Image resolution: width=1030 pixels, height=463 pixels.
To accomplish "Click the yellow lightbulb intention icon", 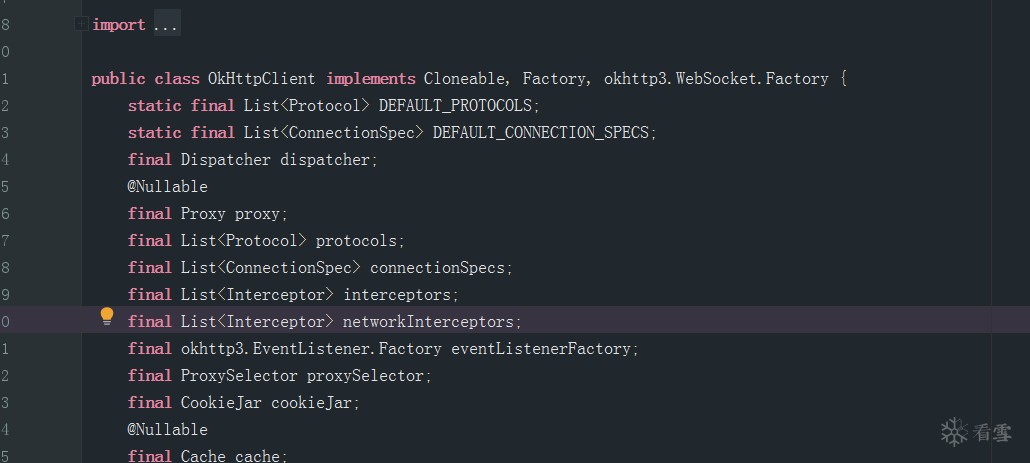I will pos(107,318).
